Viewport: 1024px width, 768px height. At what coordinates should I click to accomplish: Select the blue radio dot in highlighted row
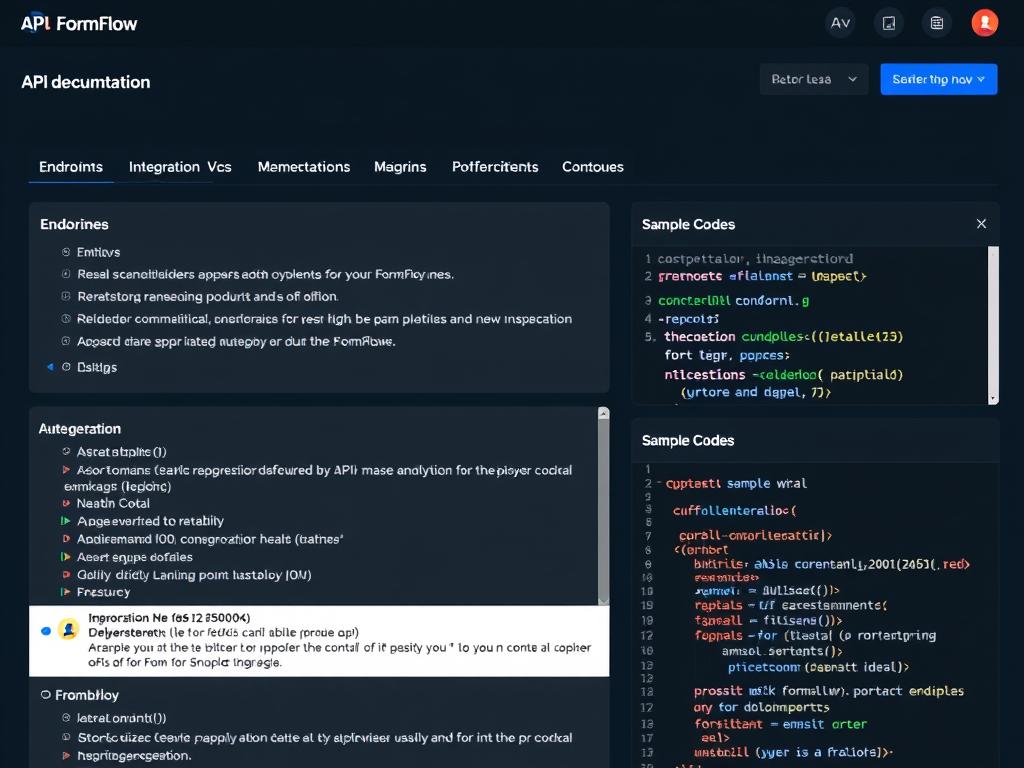[45, 631]
